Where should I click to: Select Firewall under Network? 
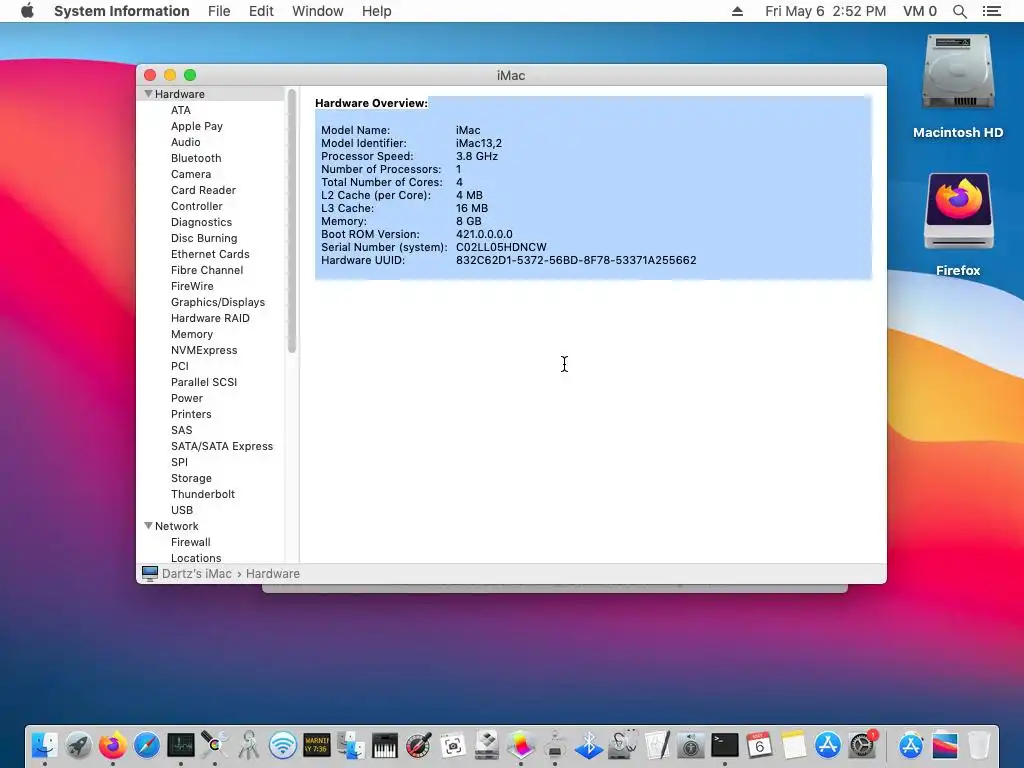tap(190, 542)
